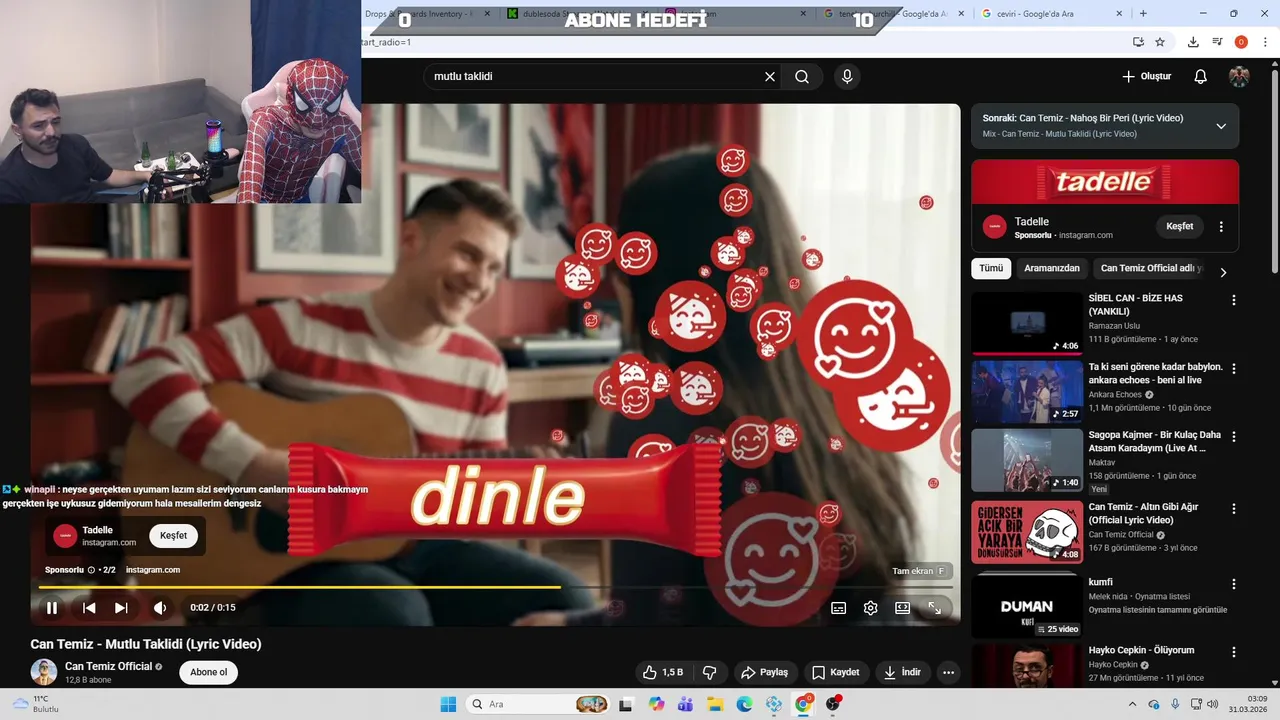This screenshot has height=720, width=1280.
Task: Open Chrome media control icon
Action: 1217,42
